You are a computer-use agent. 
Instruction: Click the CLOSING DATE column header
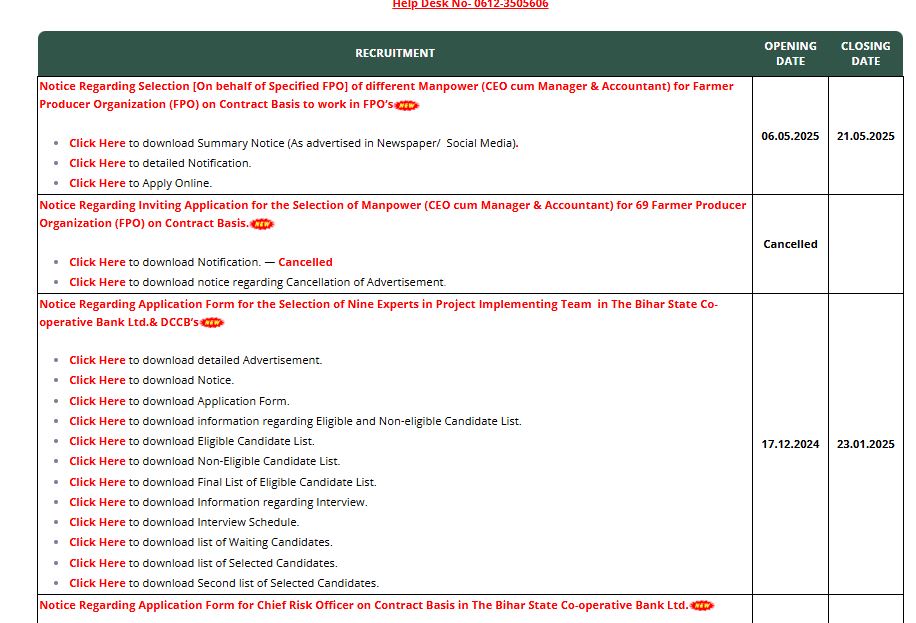[866, 53]
